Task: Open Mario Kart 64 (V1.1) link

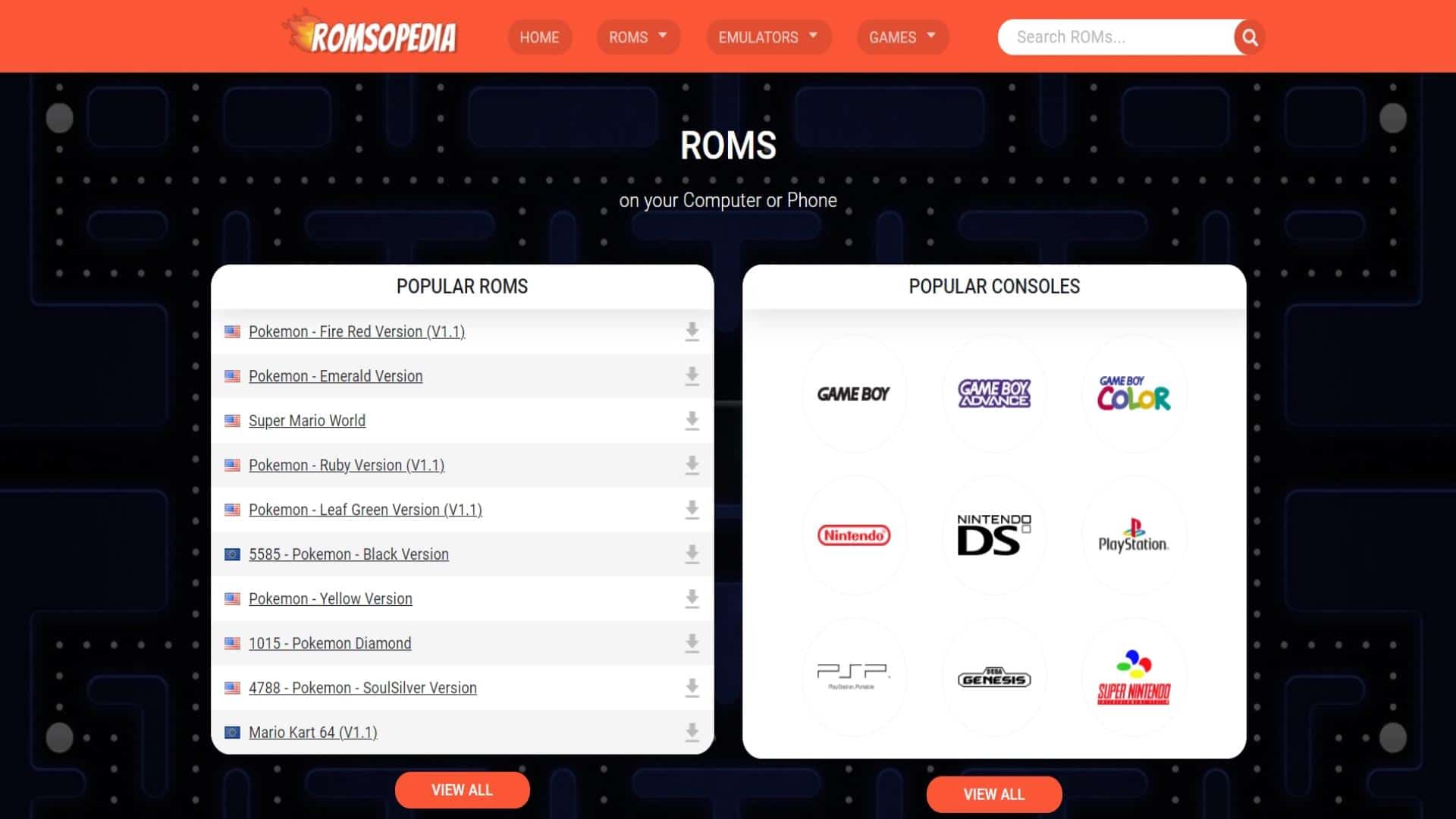Action: [313, 733]
